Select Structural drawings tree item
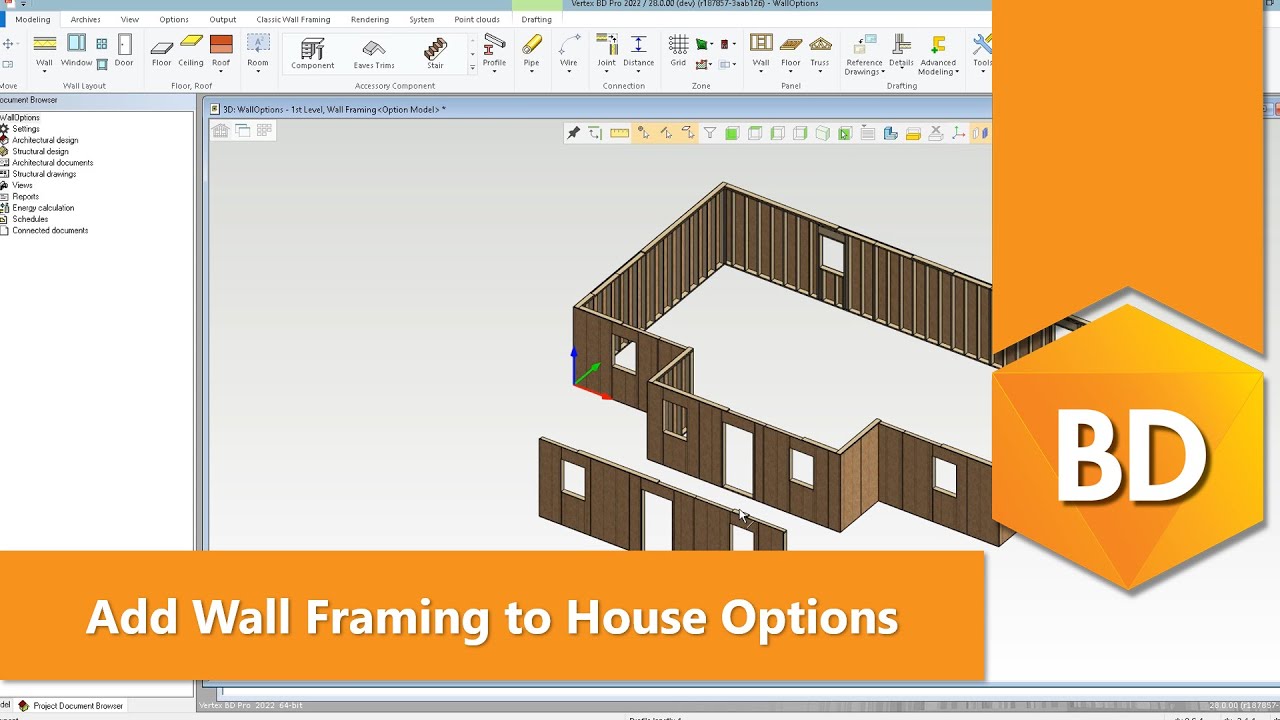Viewport: 1280px width, 720px height. point(44,174)
